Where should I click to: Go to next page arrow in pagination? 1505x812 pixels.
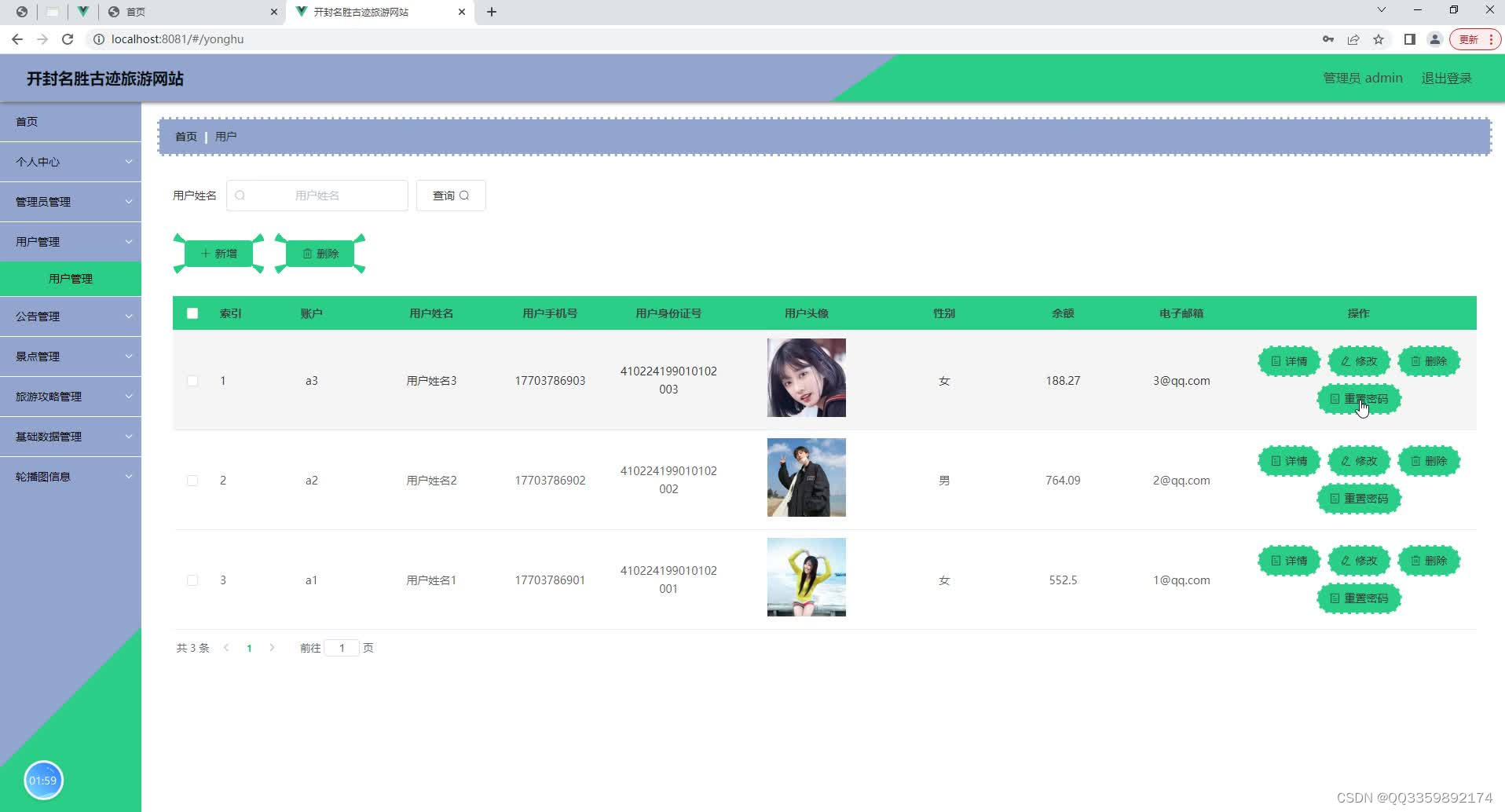tap(272, 648)
